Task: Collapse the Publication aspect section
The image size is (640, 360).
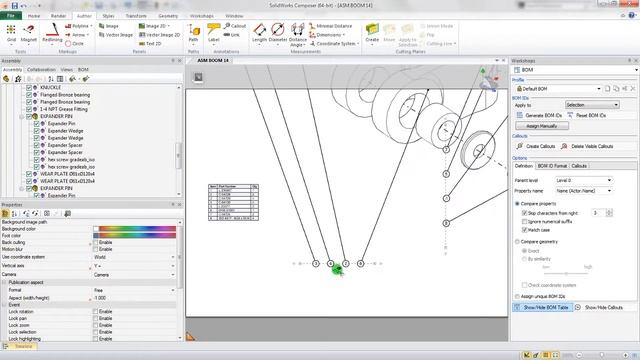Action: 4,282
